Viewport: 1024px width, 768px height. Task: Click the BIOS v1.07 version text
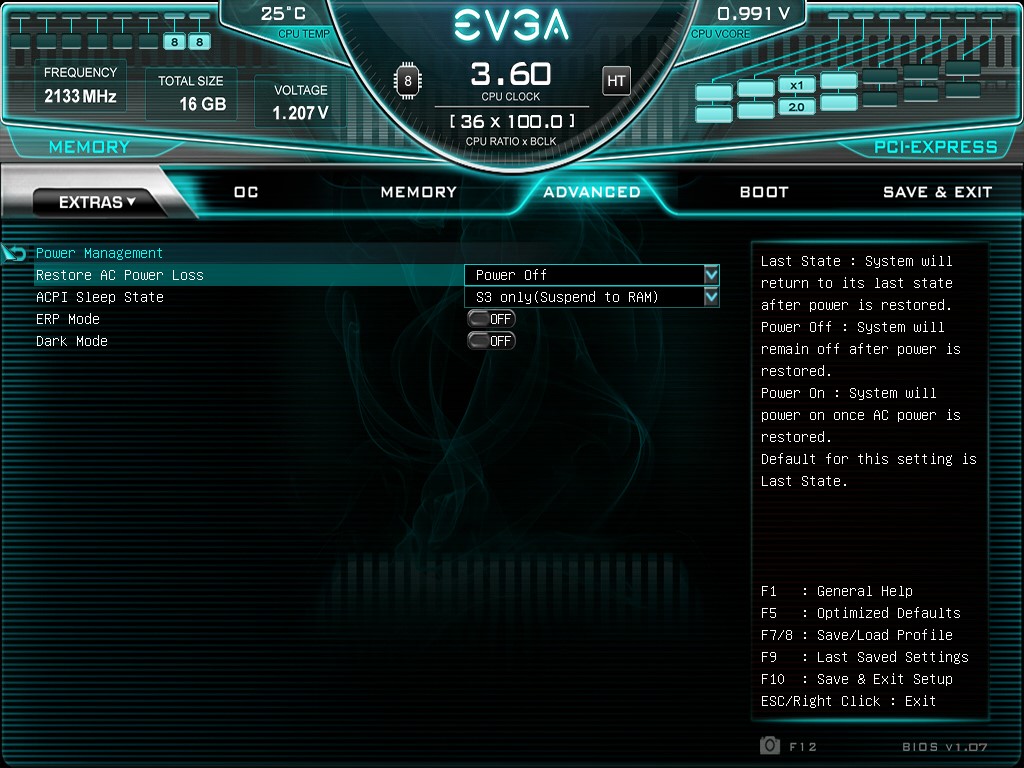(944, 746)
